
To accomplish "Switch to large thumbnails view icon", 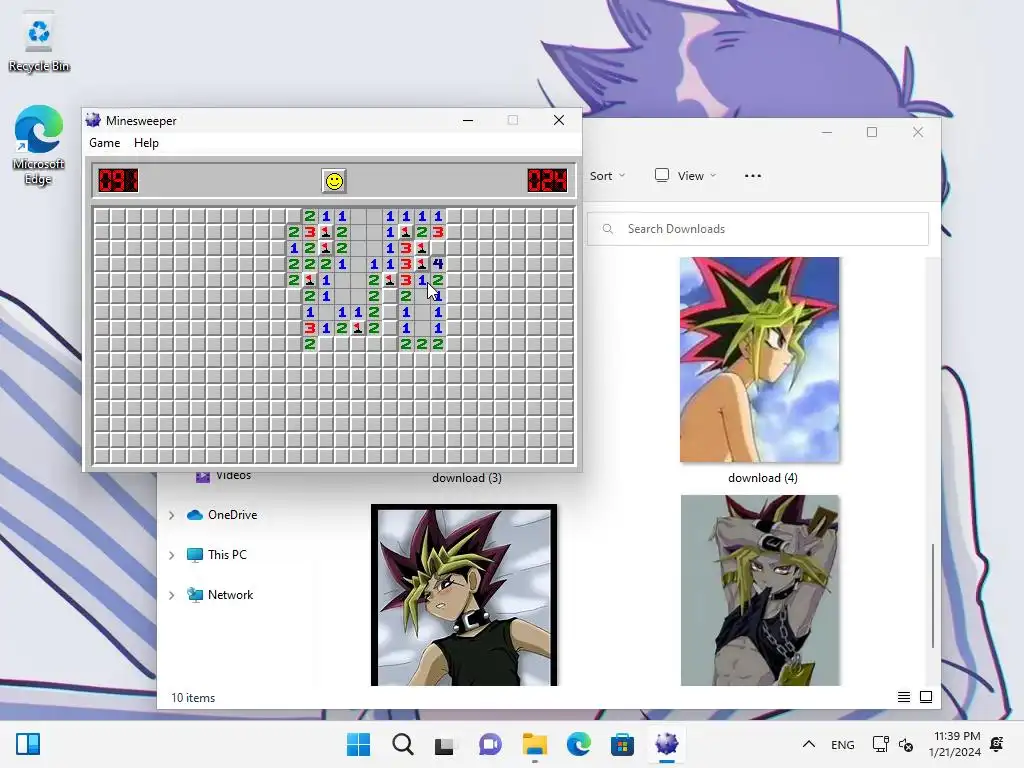I will click(x=926, y=697).
